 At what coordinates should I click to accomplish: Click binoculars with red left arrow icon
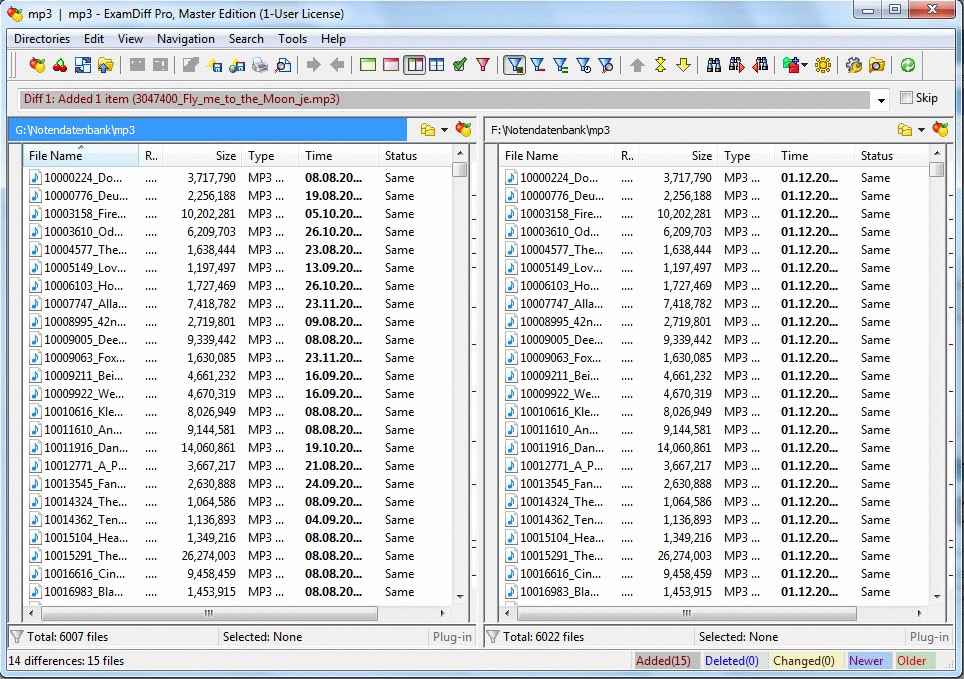tap(760, 65)
